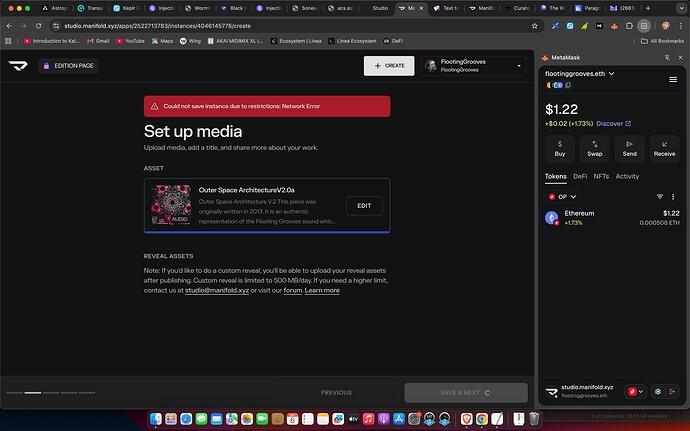
Task: Open the Trash in the dock
Action: [534, 419]
